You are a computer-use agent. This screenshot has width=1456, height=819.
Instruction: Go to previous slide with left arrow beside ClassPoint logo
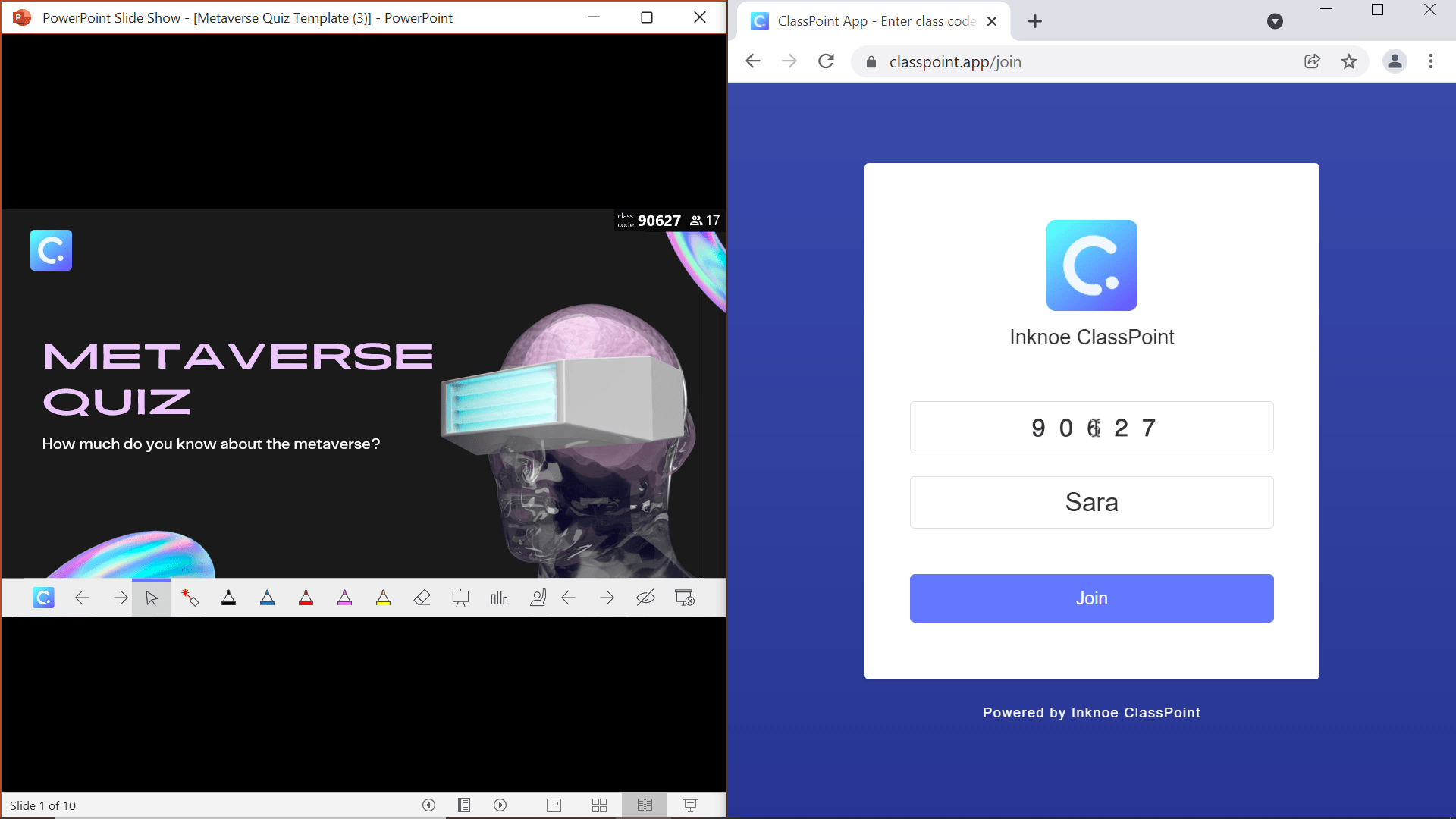tap(82, 598)
